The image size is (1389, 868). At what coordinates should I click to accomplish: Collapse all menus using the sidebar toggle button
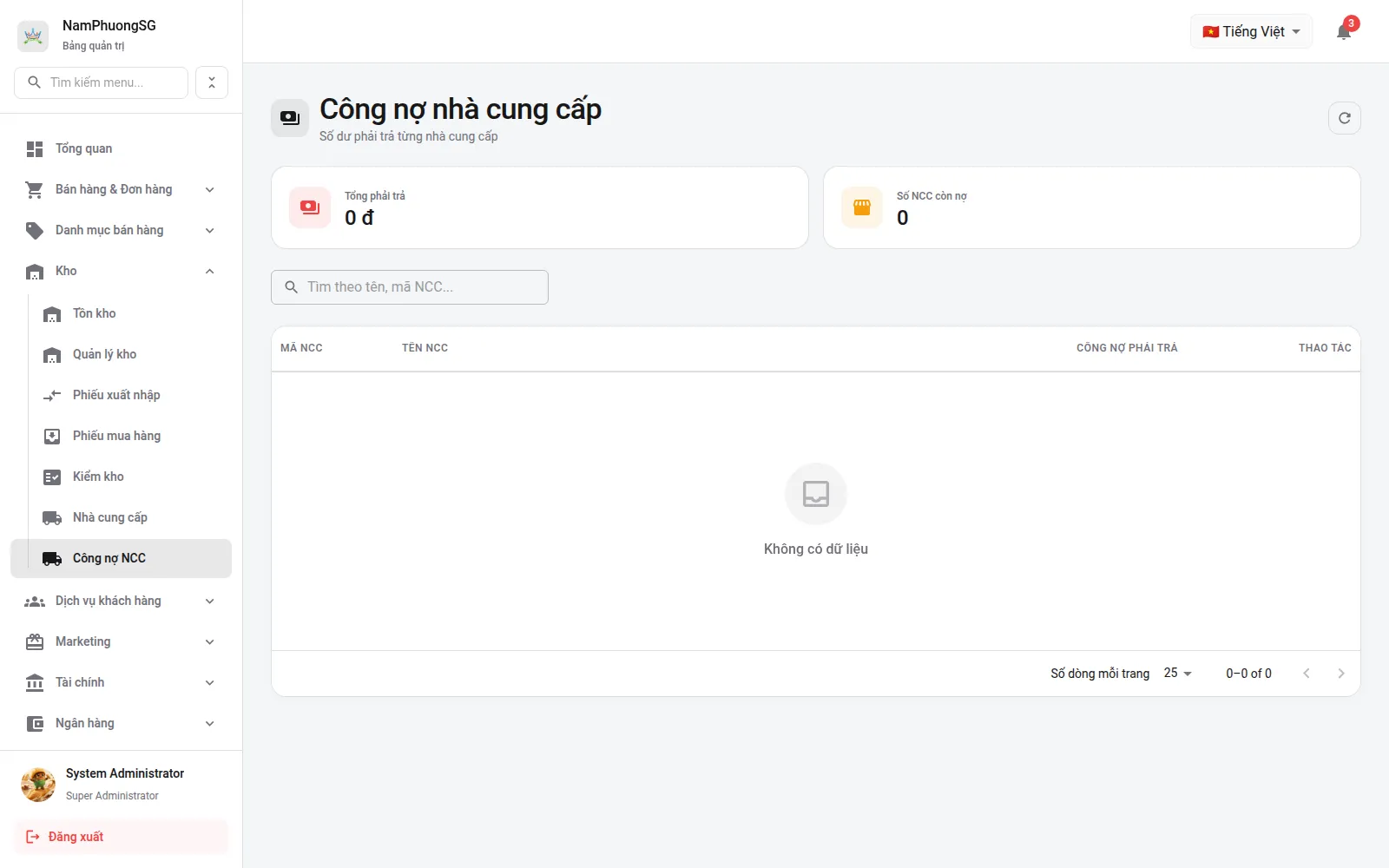pyautogui.click(x=212, y=82)
